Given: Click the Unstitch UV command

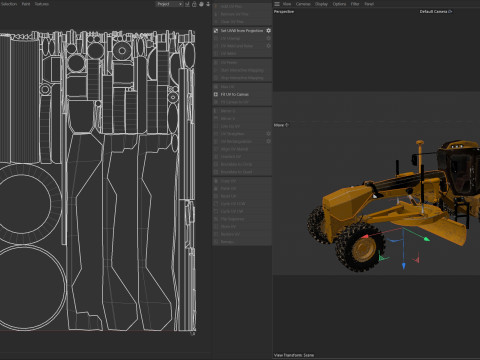Looking at the screenshot, I should [x=231, y=157].
